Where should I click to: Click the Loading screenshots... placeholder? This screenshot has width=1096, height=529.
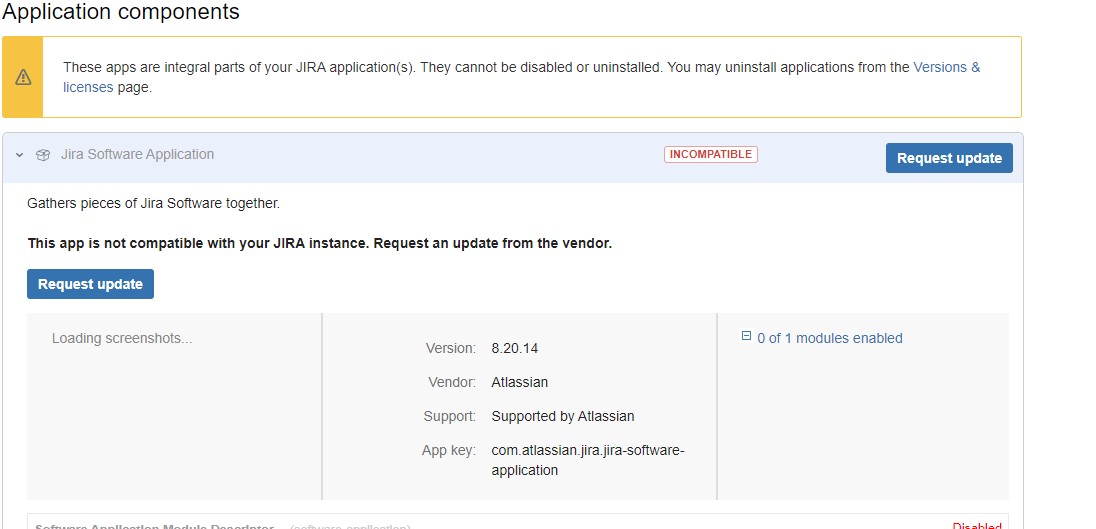click(x=122, y=338)
